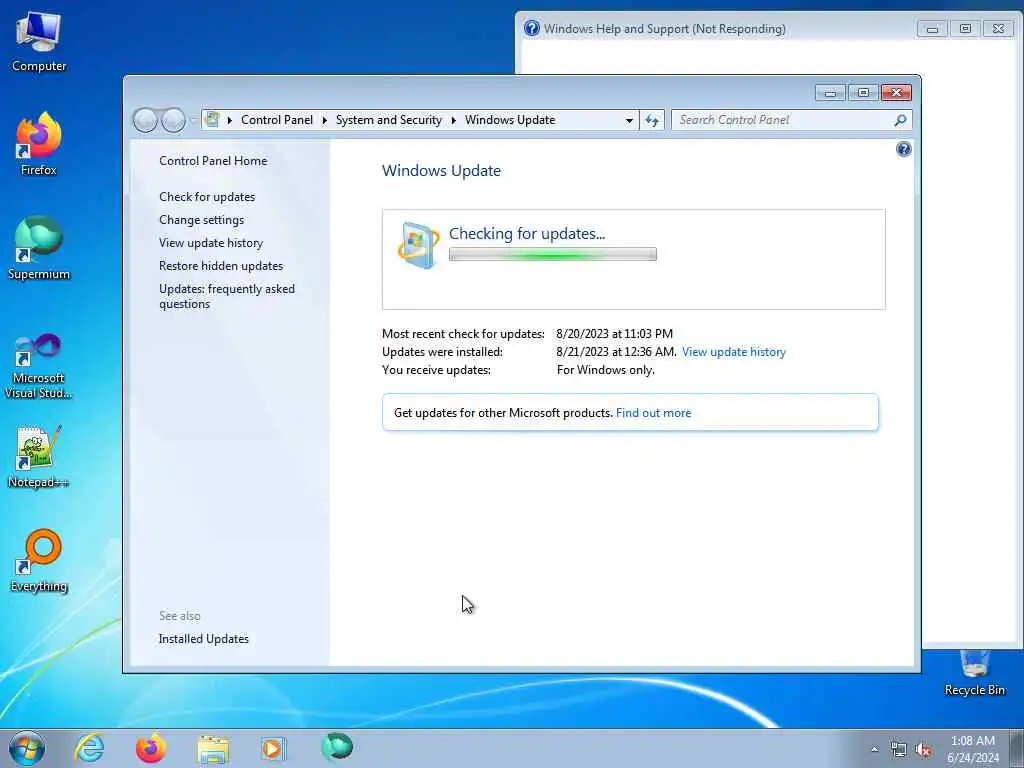The image size is (1024, 768).
Task: Click the blue help question mark icon
Action: pyautogui.click(x=904, y=150)
